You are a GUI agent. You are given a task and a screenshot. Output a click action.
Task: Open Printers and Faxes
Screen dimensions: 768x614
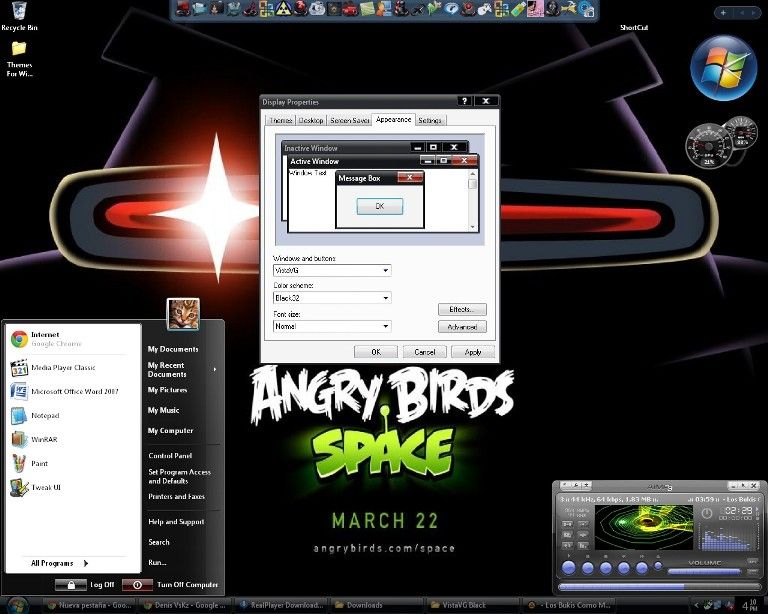click(176, 496)
